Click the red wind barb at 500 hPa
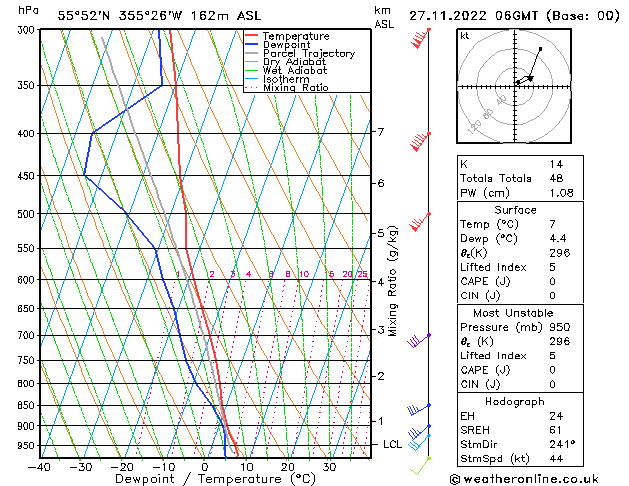The height and width of the screenshot is (486, 629). [x=420, y=222]
